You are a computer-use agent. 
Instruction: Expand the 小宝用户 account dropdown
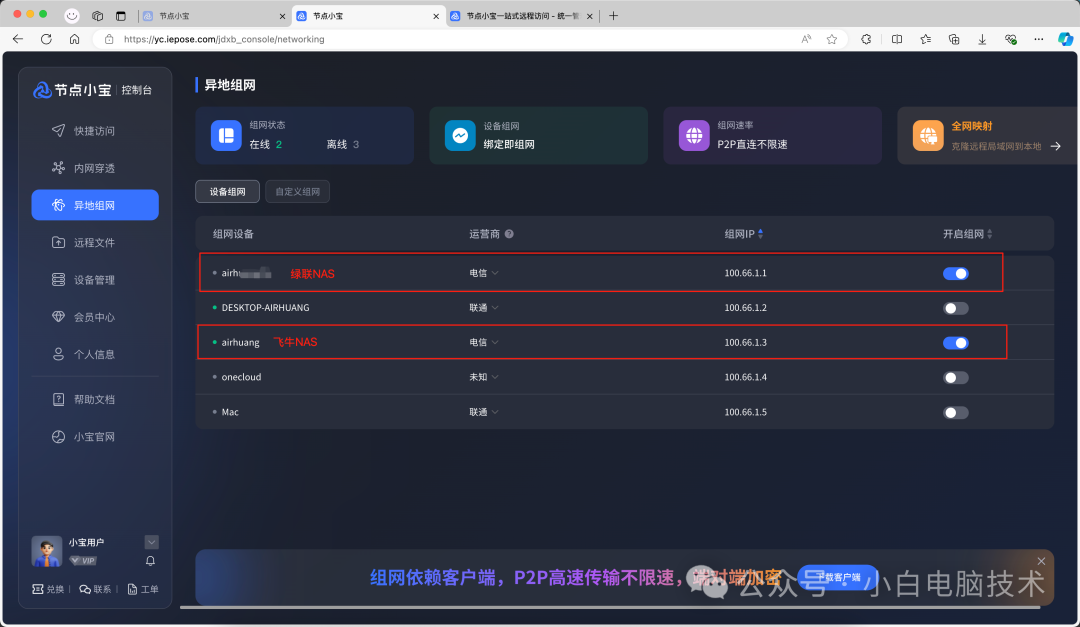(152, 542)
